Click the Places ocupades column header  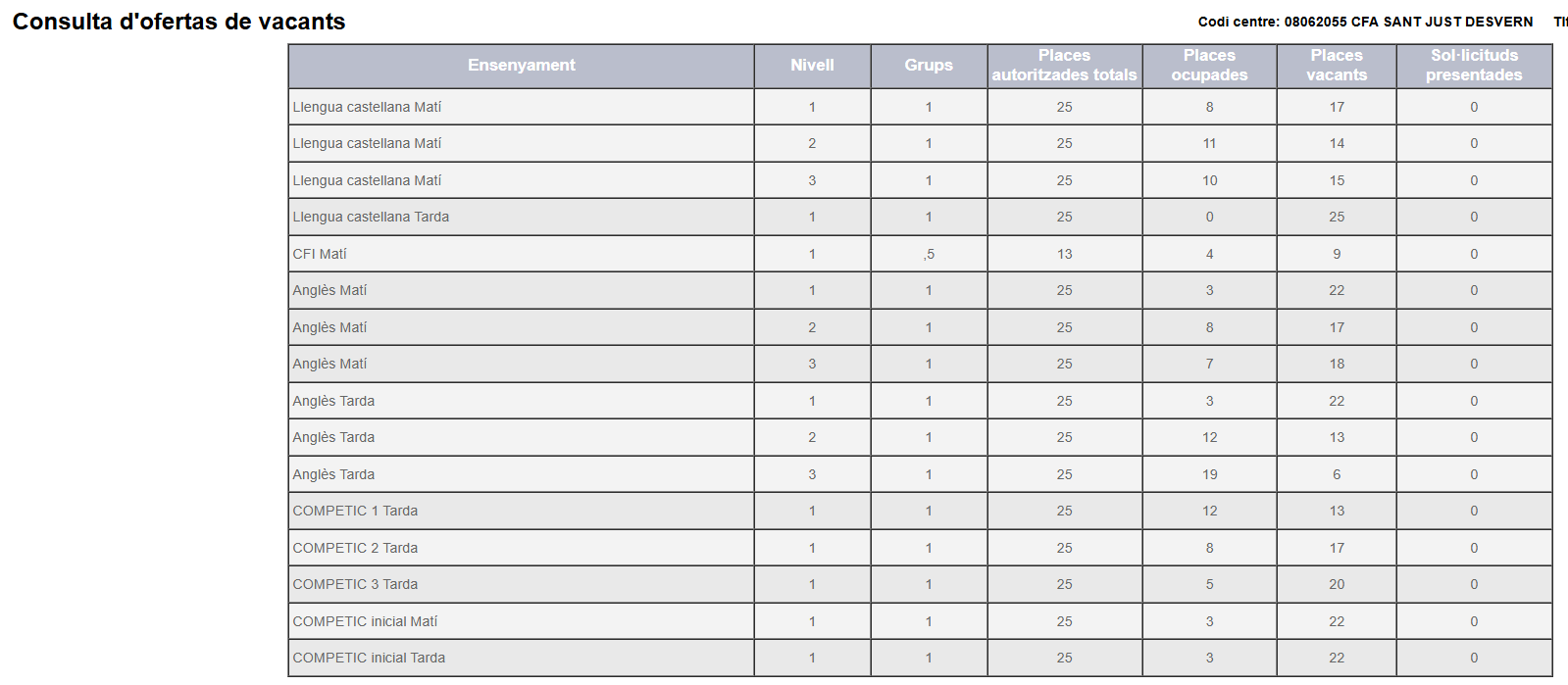pyautogui.click(x=1209, y=66)
